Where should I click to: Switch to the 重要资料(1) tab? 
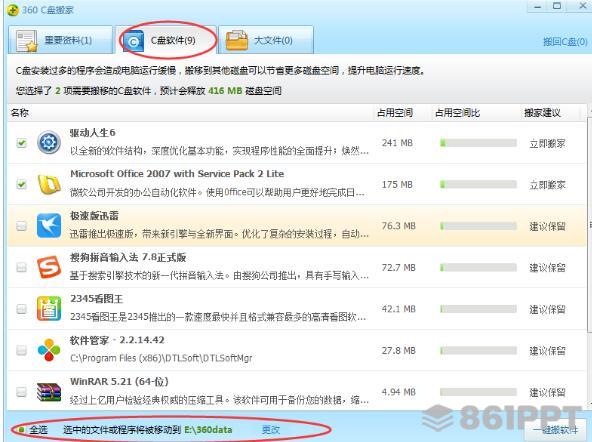tap(60, 40)
